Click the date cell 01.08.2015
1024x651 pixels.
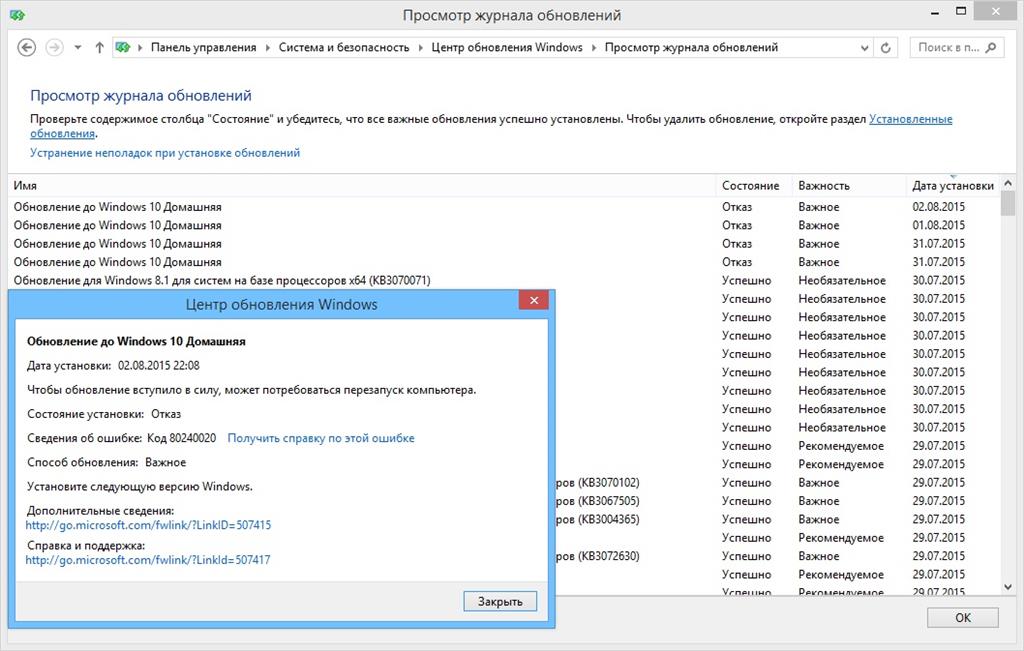click(938, 225)
